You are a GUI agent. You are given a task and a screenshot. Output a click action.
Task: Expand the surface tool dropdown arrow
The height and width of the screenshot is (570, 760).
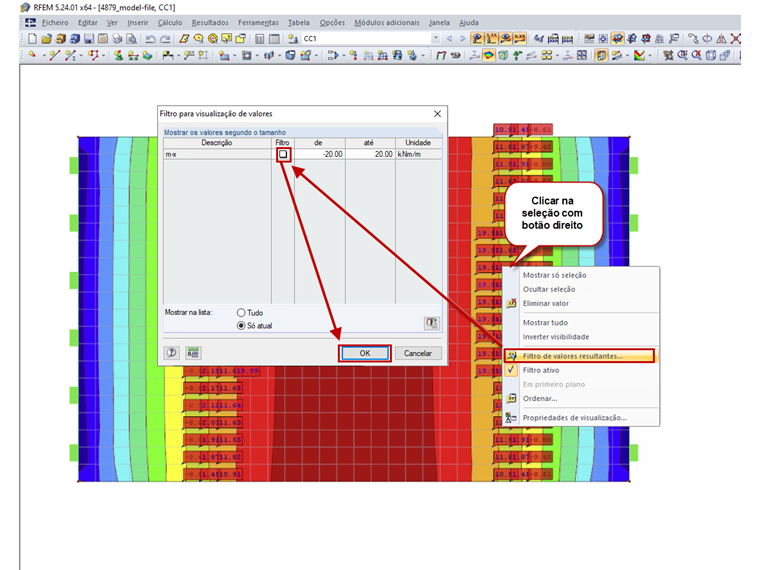tap(234, 56)
